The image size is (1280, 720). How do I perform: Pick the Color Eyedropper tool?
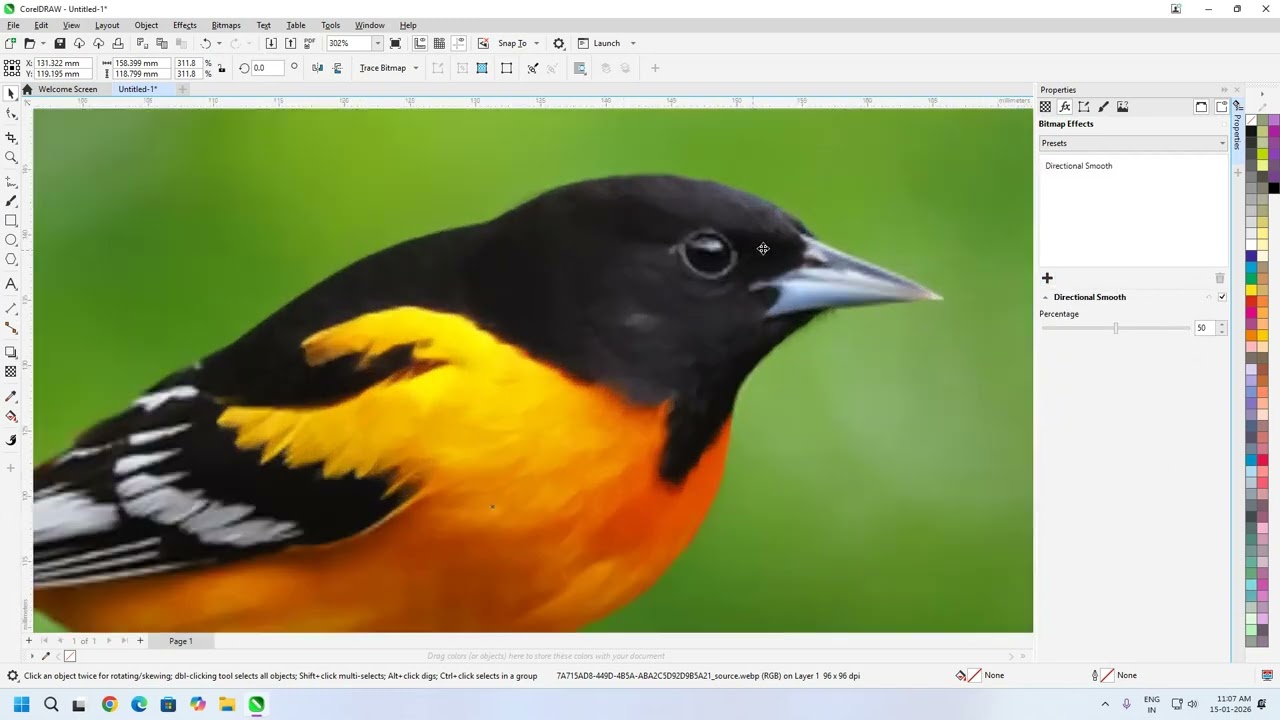[11, 397]
